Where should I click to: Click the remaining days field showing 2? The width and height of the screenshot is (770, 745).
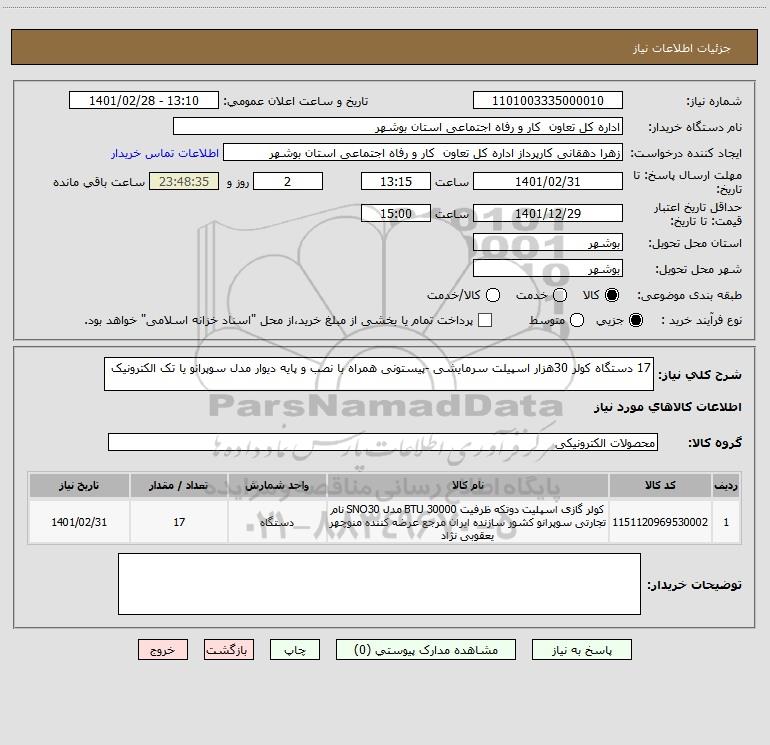[x=288, y=181]
